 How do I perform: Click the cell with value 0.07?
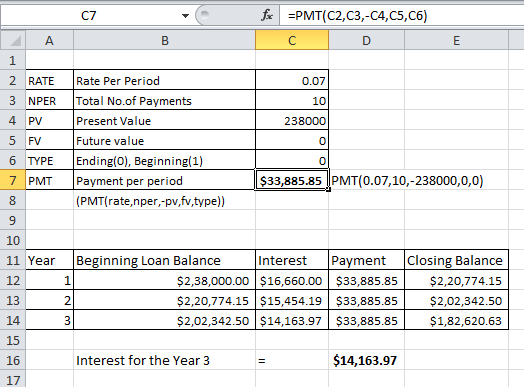coord(292,80)
